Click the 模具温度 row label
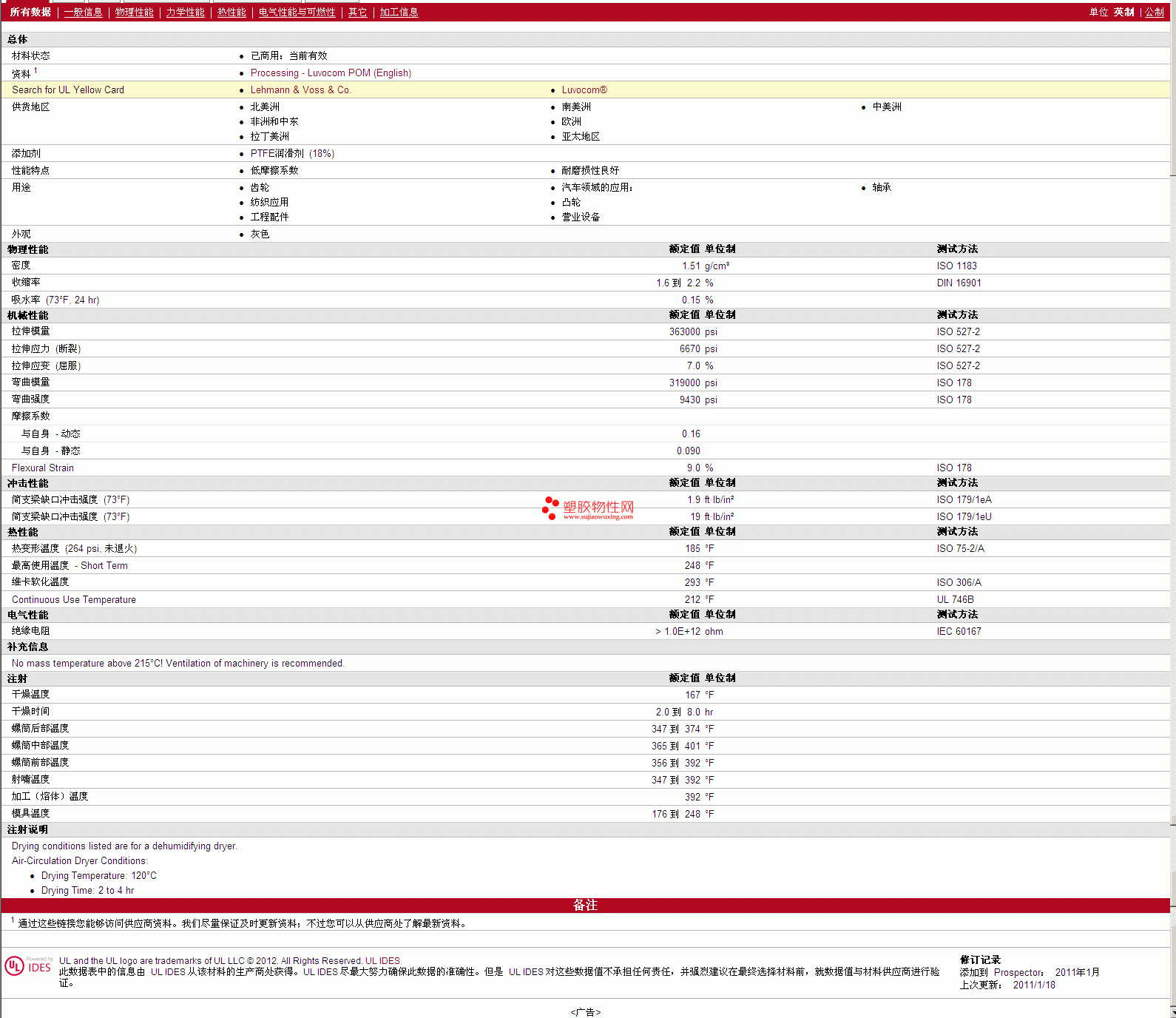Viewport: 1176px width, 1018px height. pos(30,813)
